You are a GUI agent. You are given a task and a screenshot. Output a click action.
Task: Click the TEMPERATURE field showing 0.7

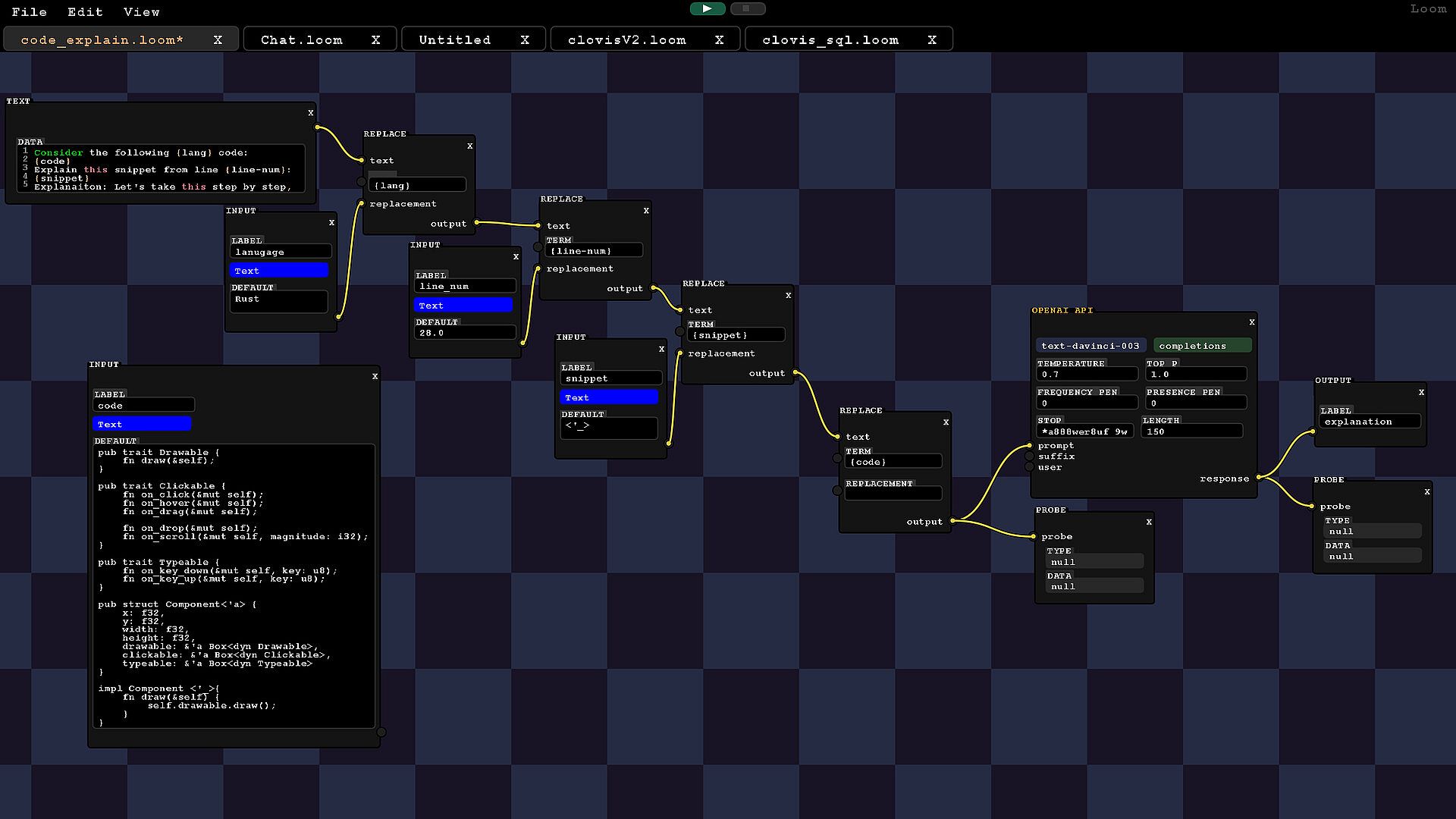pyautogui.click(x=1086, y=375)
